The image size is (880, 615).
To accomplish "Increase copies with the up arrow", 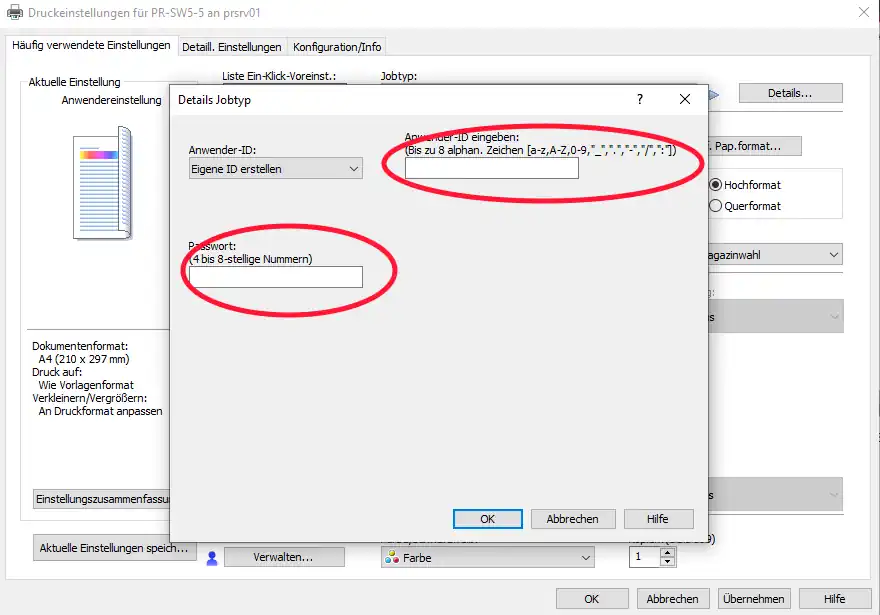I will [667, 552].
